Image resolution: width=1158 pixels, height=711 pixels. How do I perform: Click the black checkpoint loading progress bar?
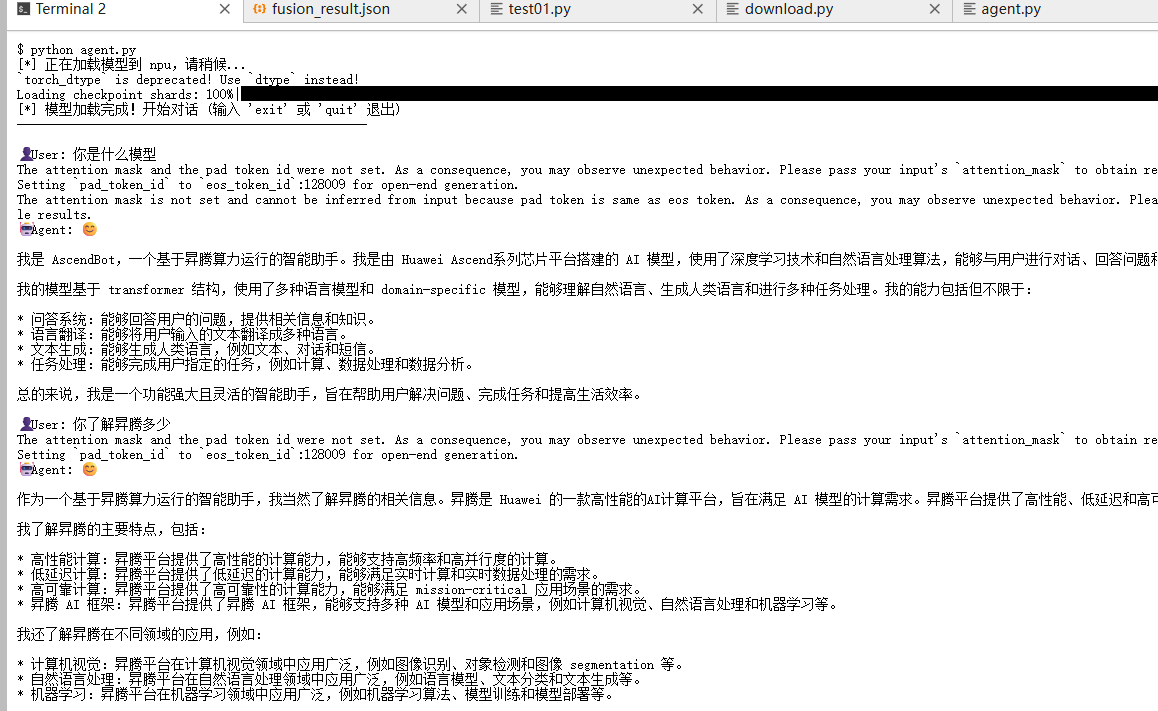(699, 94)
